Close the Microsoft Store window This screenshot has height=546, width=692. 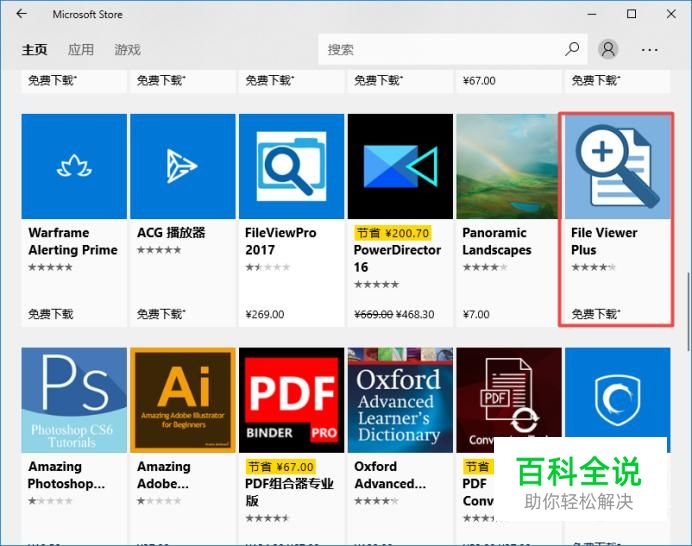click(x=671, y=14)
